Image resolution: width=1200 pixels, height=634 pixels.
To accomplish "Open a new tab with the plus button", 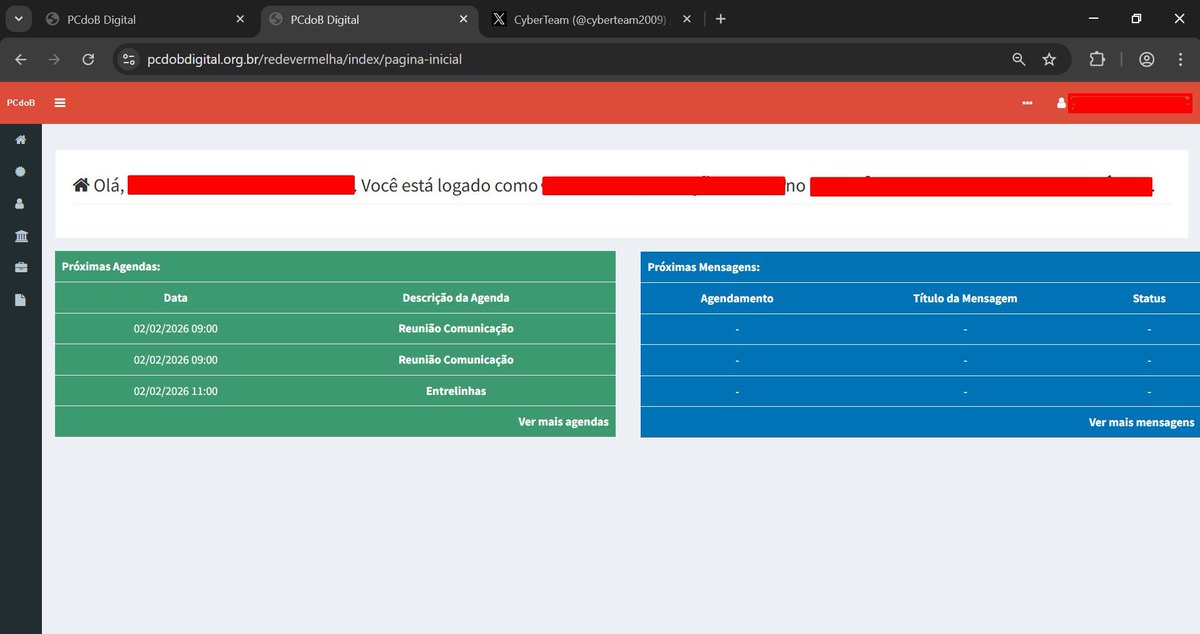I will 721,19.
